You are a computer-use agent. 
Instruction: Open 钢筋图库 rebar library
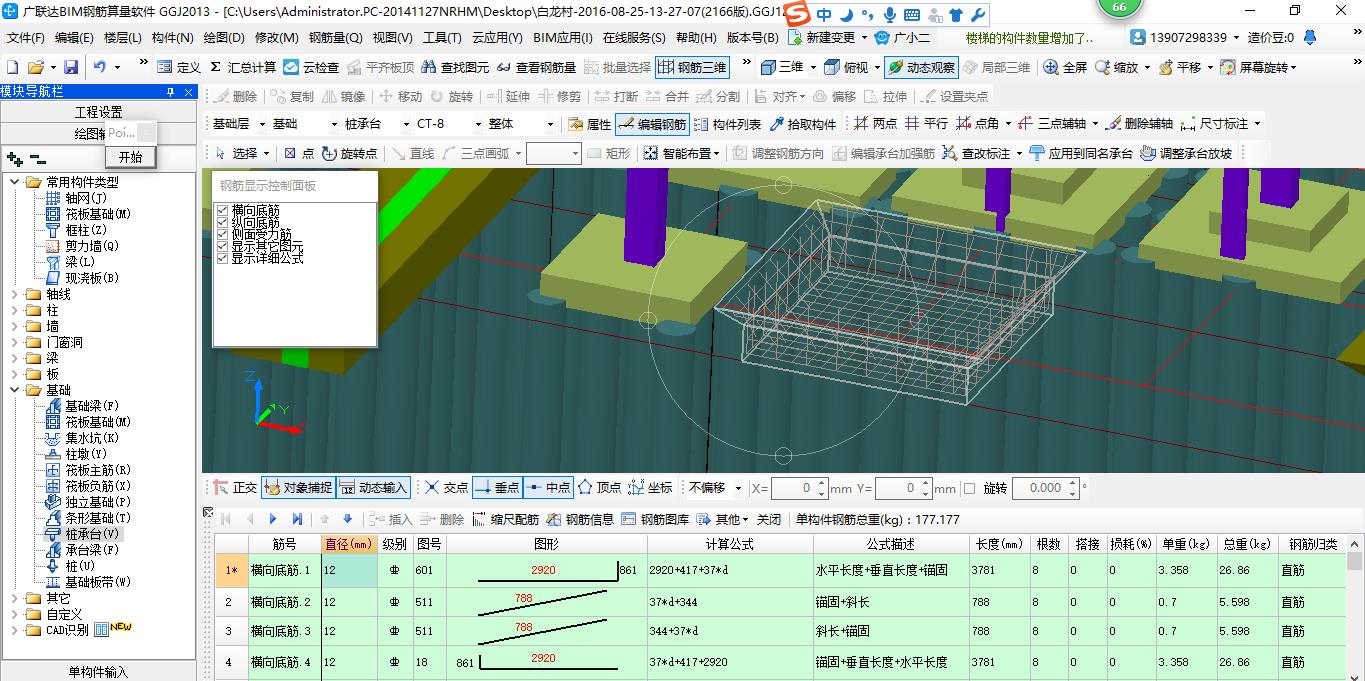pyautogui.click(x=657, y=519)
